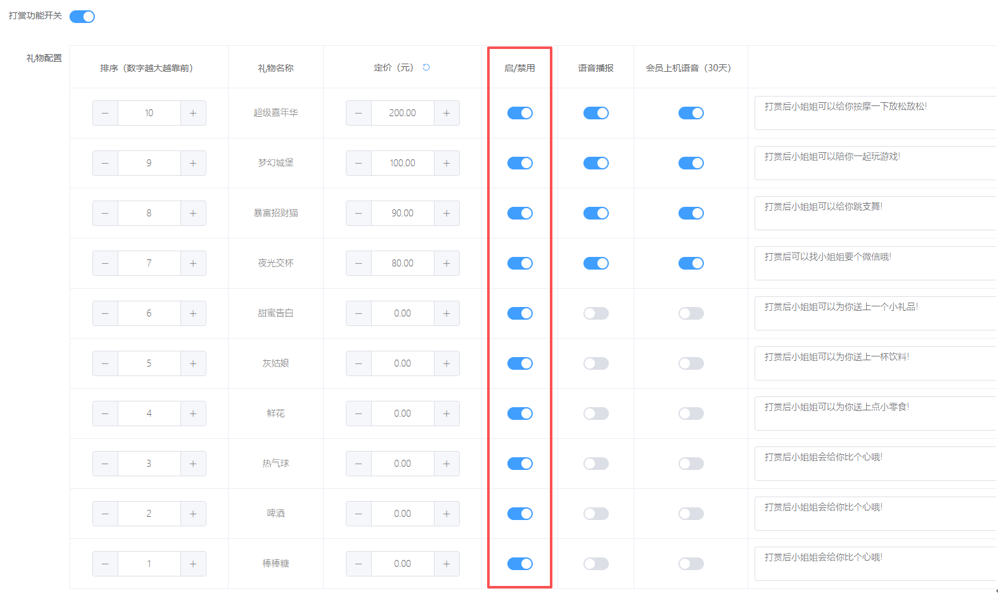Click plus on 啤酒 price

447,513
